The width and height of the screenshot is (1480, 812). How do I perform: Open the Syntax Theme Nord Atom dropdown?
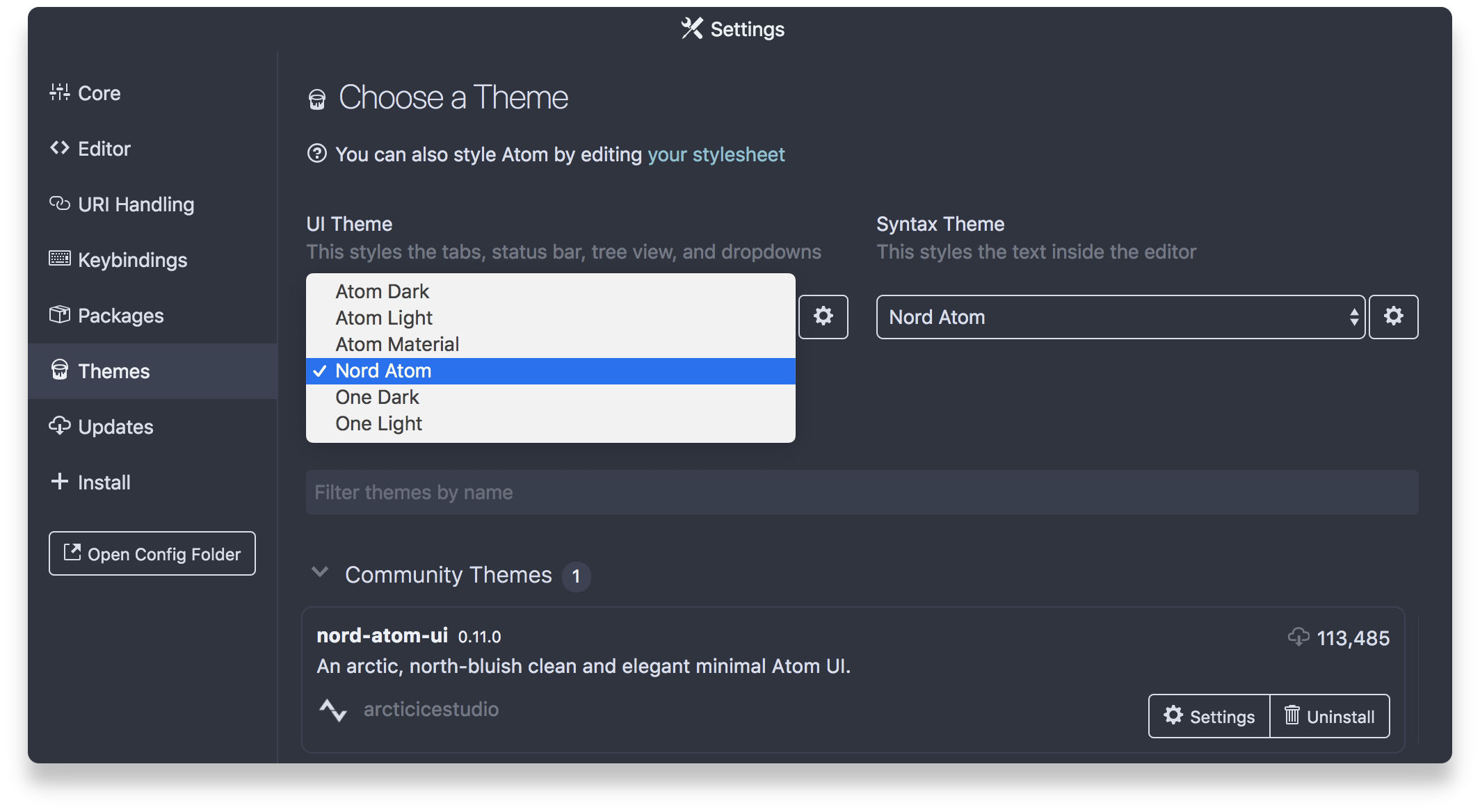tap(1120, 317)
